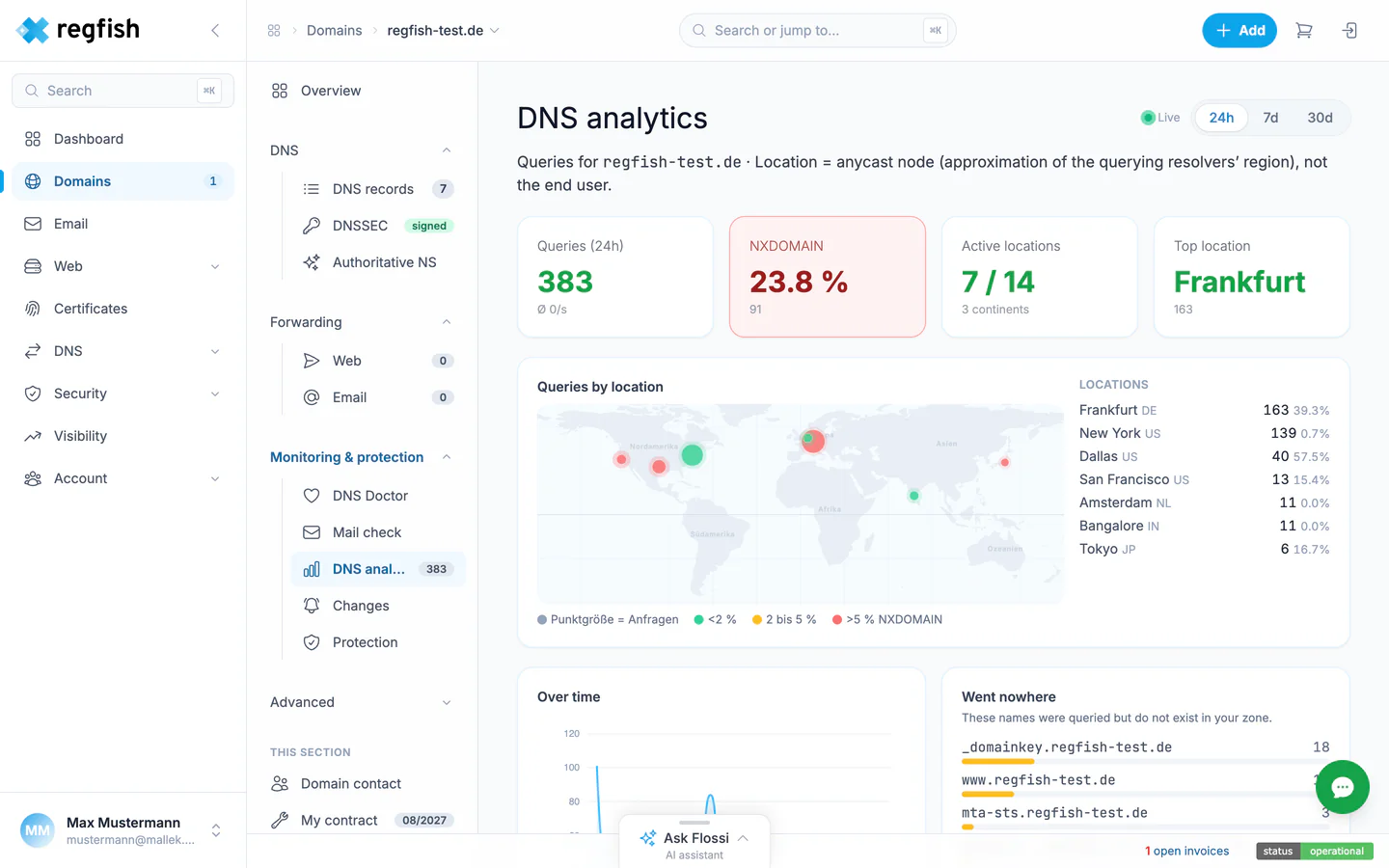Open the Visibility trend icon
Image resolution: width=1389 pixels, height=868 pixels.
click(x=33, y=436)
